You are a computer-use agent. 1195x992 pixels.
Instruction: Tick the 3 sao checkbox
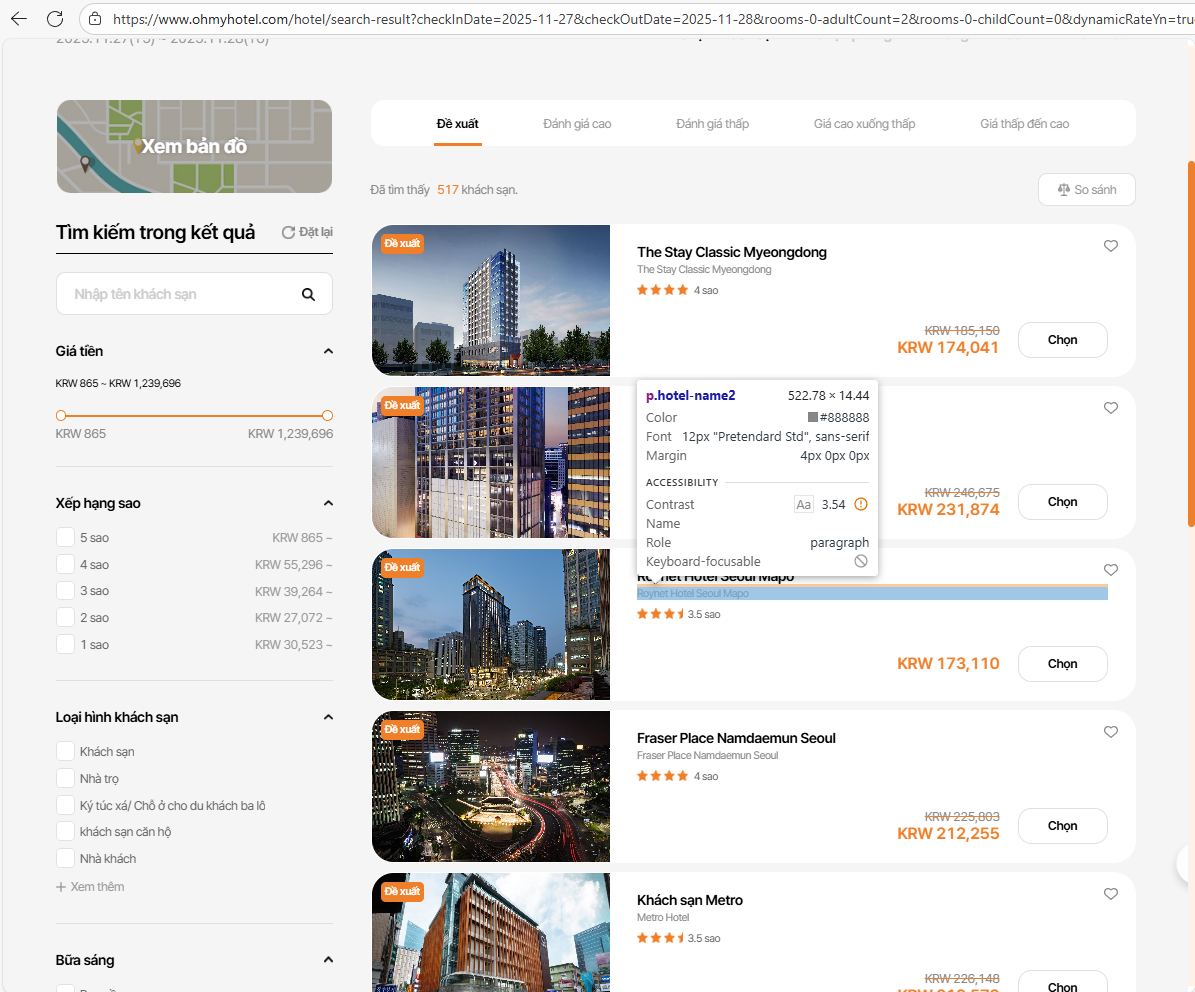(x=66, y=591)
